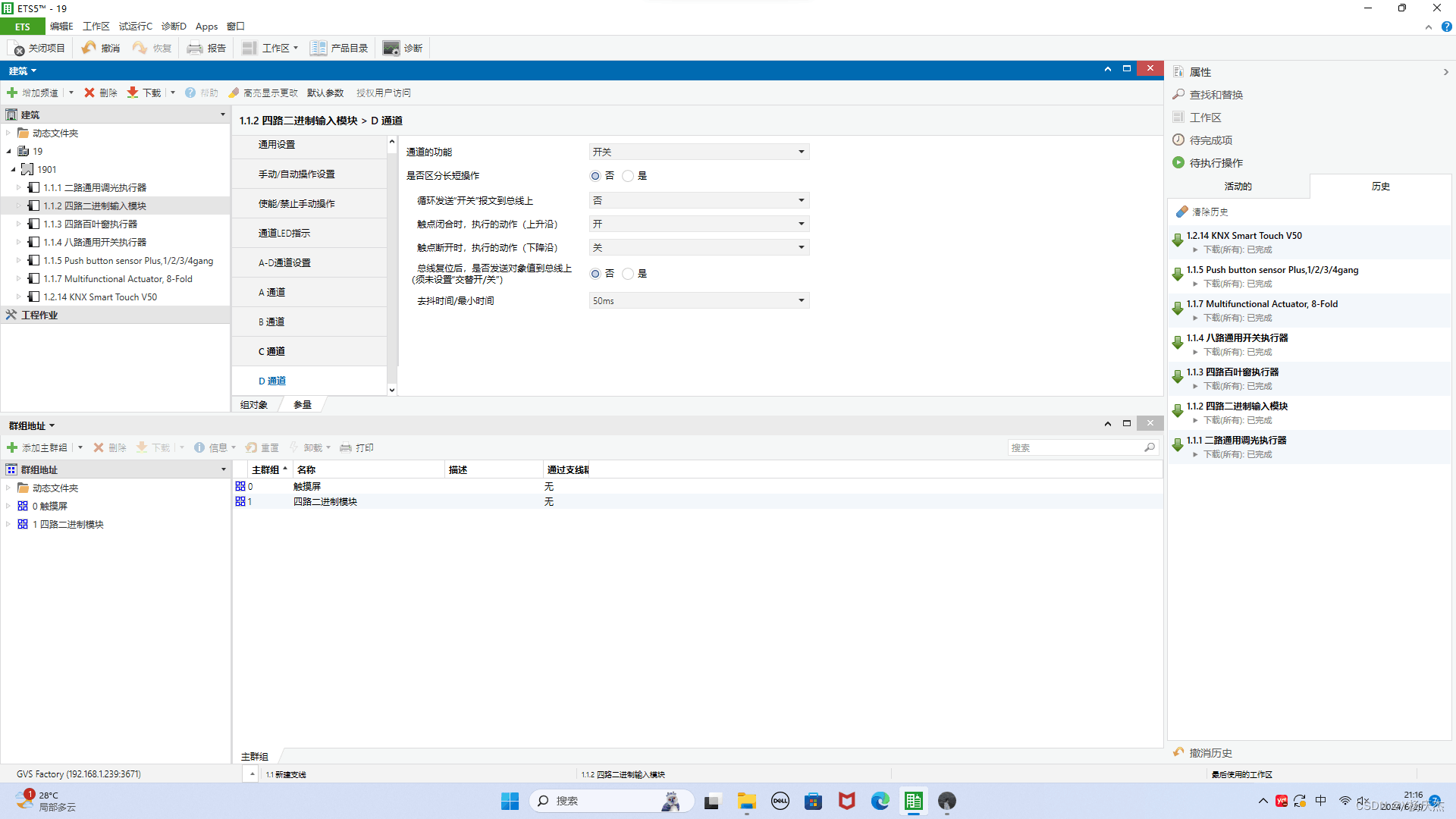Click Undo History (撤消历史) link

tap(1210, 752)
